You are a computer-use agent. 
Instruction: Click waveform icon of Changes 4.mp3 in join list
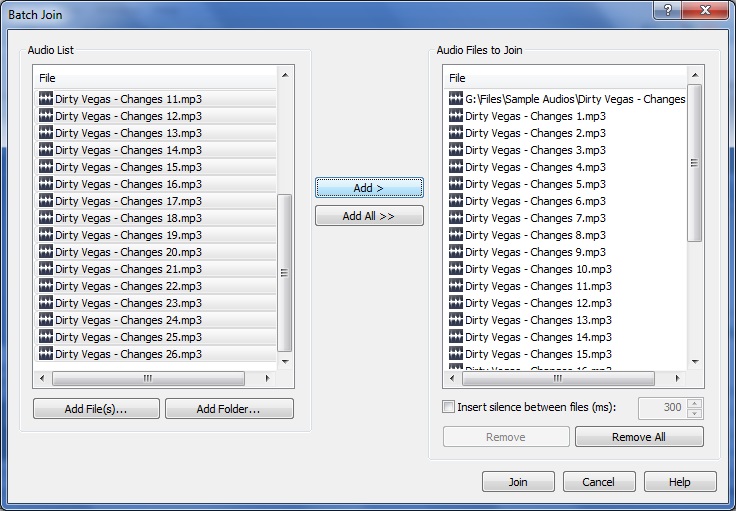[x=456, y=167]
